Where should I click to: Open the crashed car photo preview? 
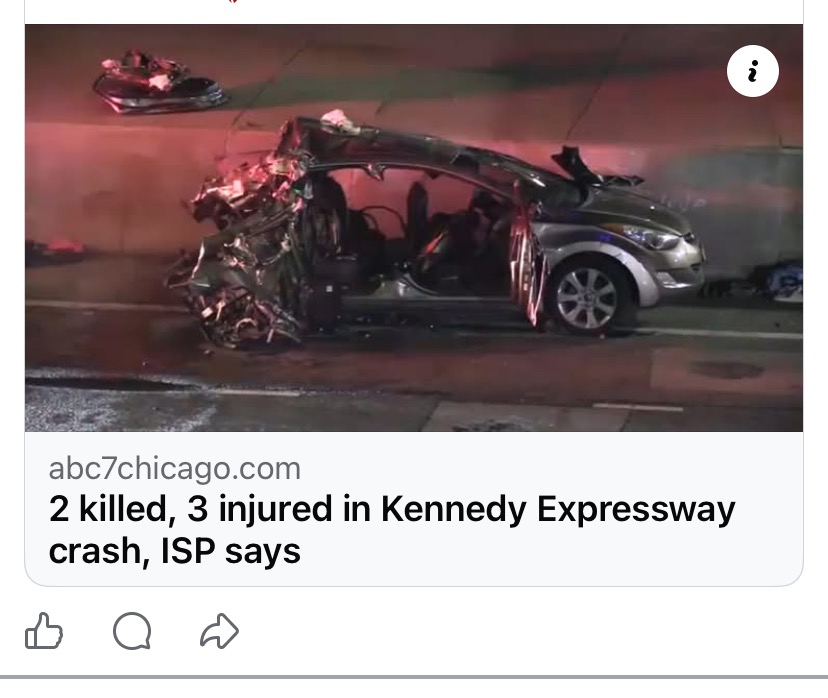click(x=414, y=228)
